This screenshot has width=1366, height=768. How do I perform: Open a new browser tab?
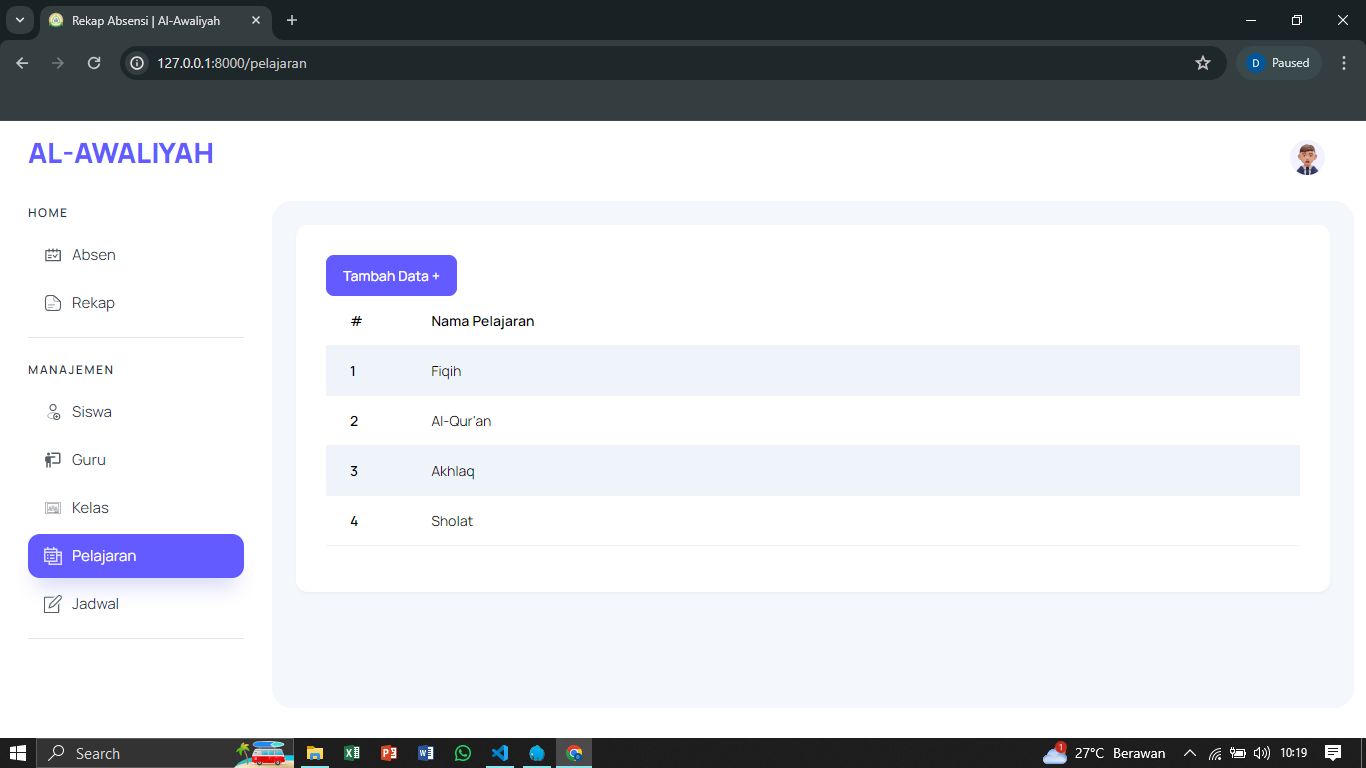(x=292, y=20)
